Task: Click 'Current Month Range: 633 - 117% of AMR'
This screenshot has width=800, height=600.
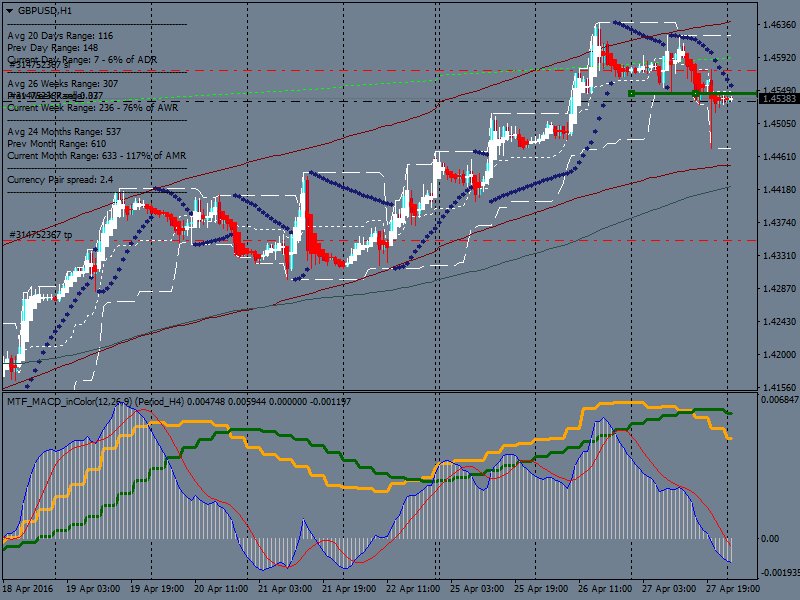Action: pyautogui.click(x=96, y=156)
